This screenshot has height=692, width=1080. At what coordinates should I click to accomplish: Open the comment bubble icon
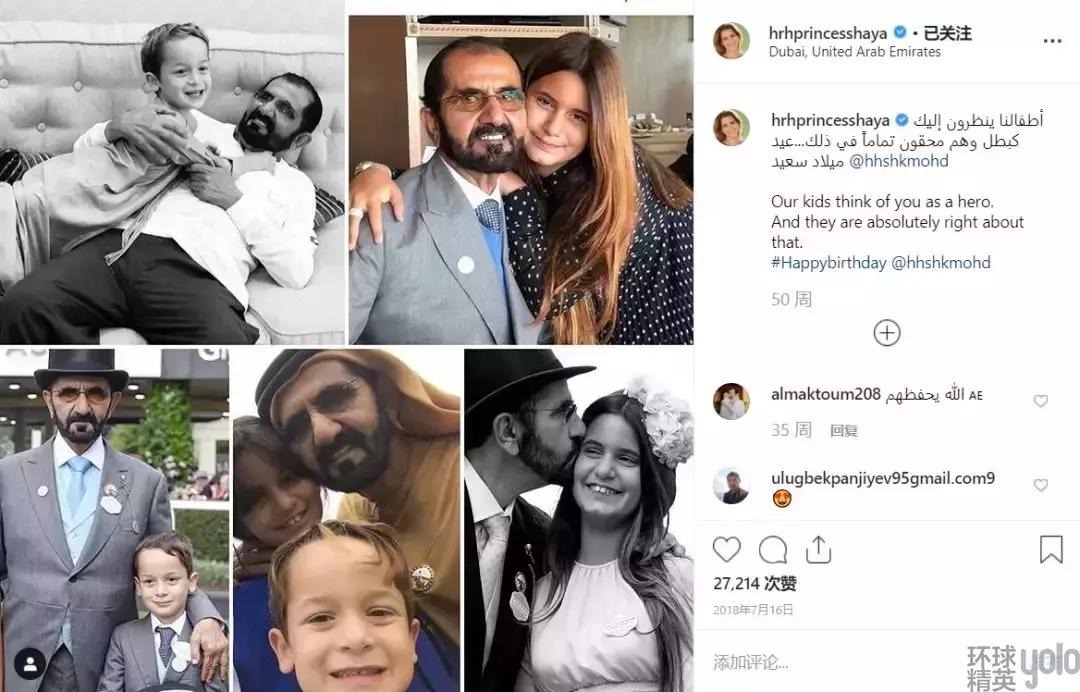(773, 549)
